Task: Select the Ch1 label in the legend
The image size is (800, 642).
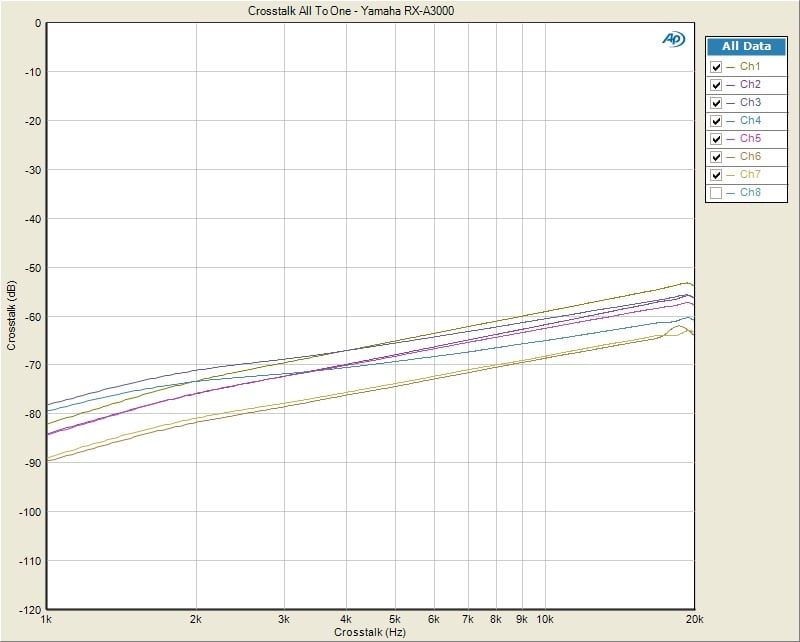Action: [x=750, y=67]
